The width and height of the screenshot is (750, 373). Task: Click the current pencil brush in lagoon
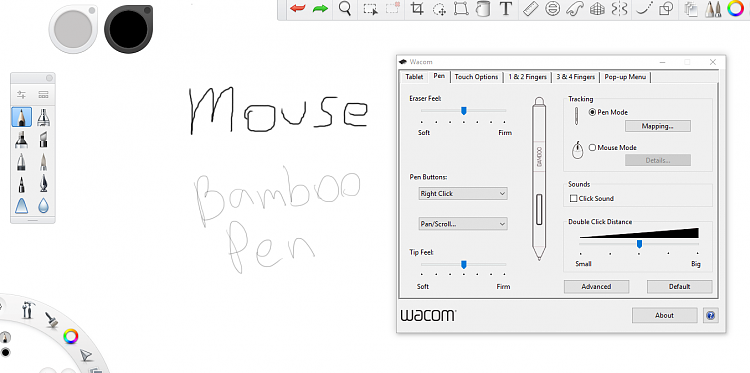tap(5, 338)
